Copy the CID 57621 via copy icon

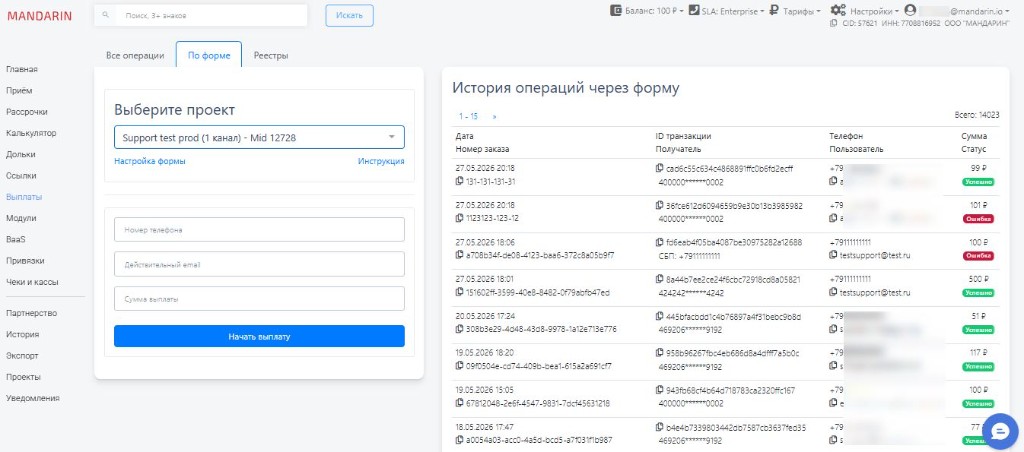(x=833, y=23)
